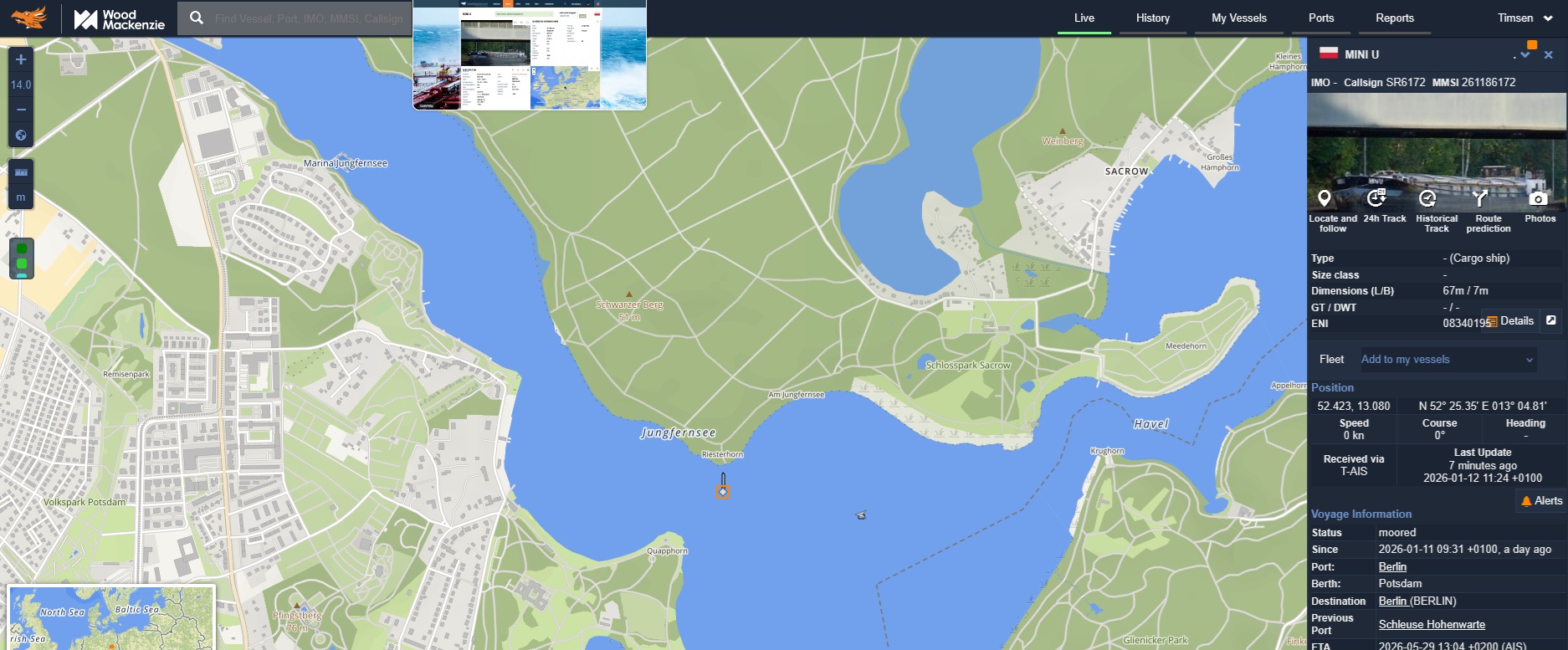Click the globe world view icon

(21, 135)
